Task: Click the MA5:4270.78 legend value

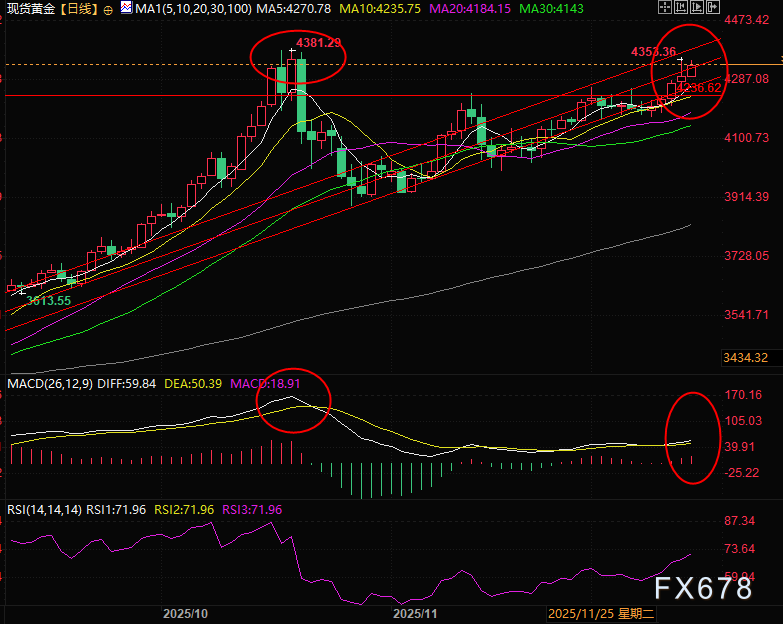Action: (x=294, y=9)
